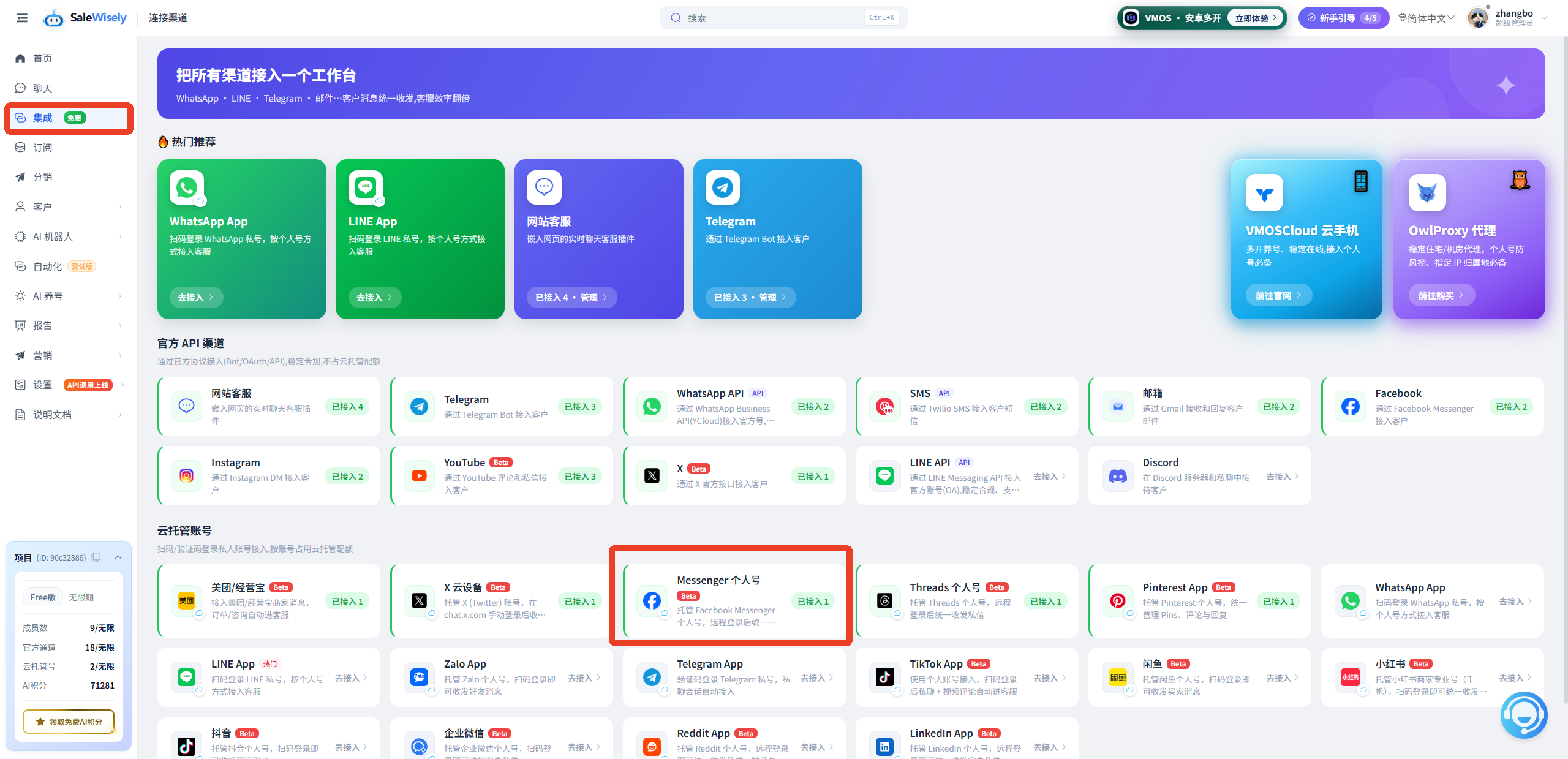Open 订阅 in the sidebar
The width and height of the screenshot is (1568, 759).
coord(69,148)
